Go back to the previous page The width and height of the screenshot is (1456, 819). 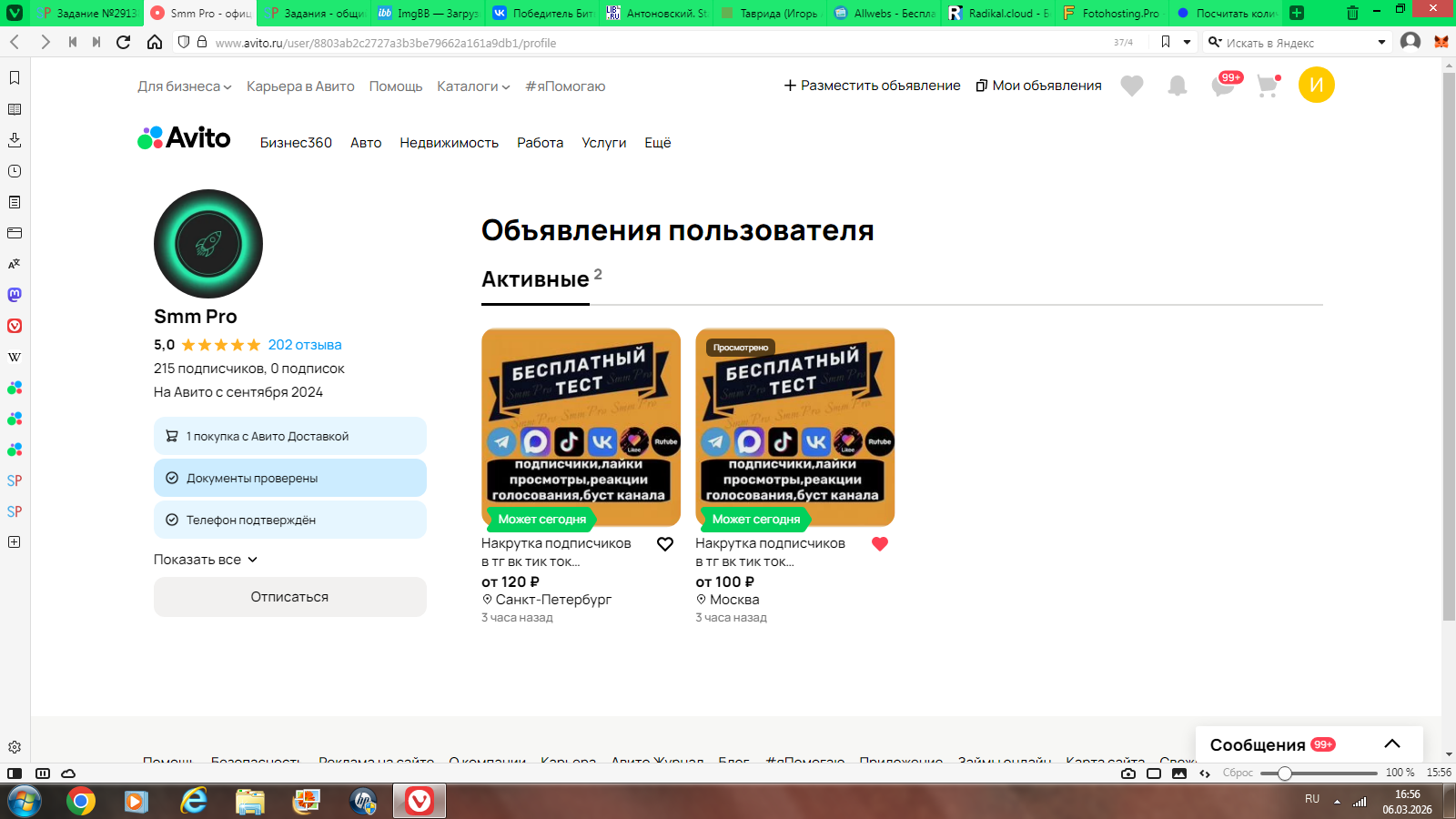[15, 42]
